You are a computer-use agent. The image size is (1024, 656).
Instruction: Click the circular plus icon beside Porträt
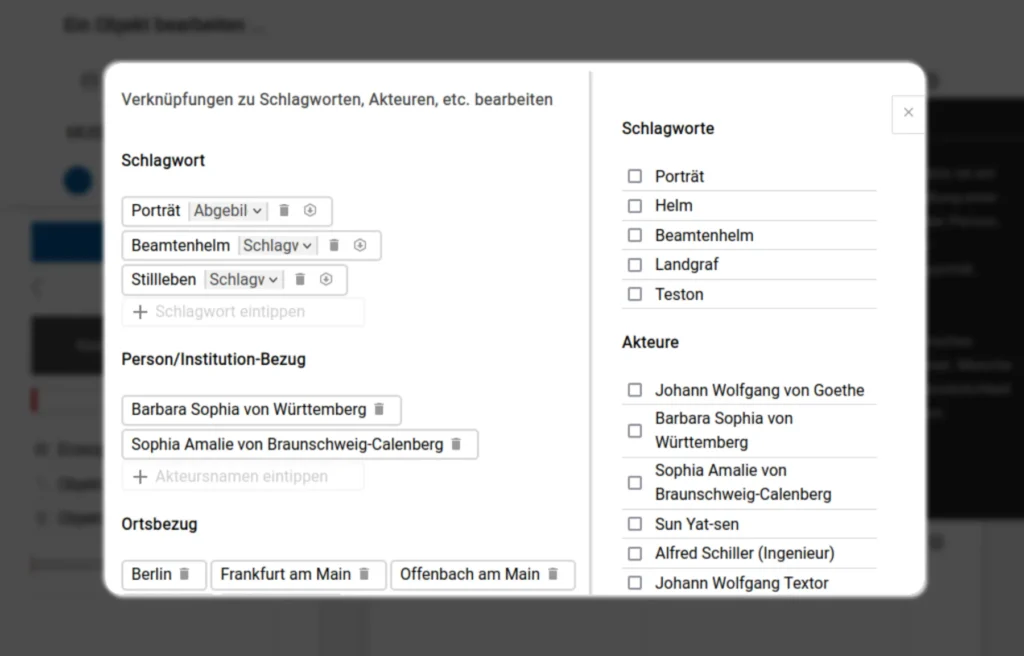(x=310, y=210)
